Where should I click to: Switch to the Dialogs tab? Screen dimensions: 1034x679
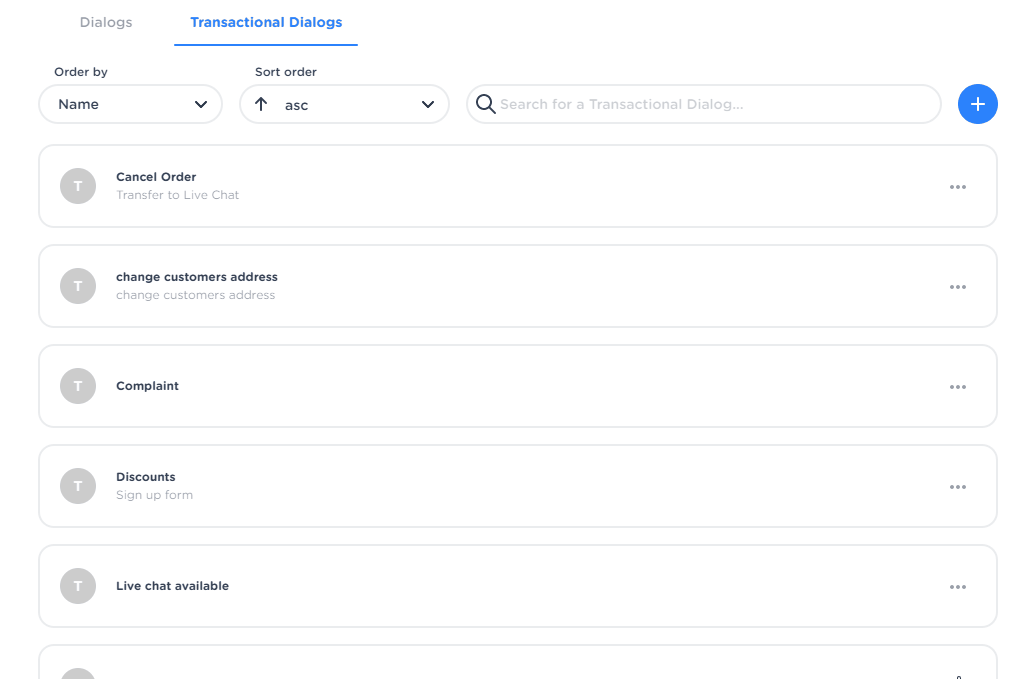[x=106, y=22]
